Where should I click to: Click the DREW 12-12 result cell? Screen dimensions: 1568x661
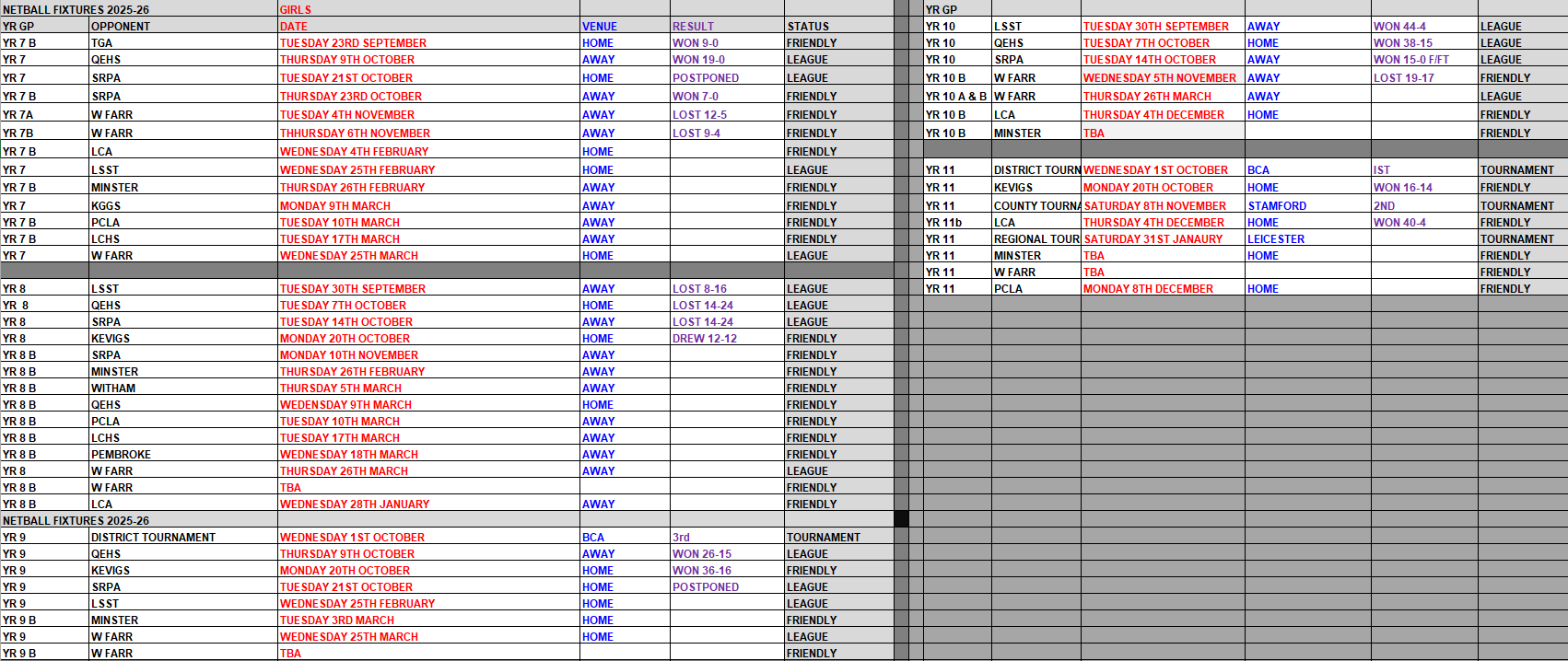click(705, 339)
